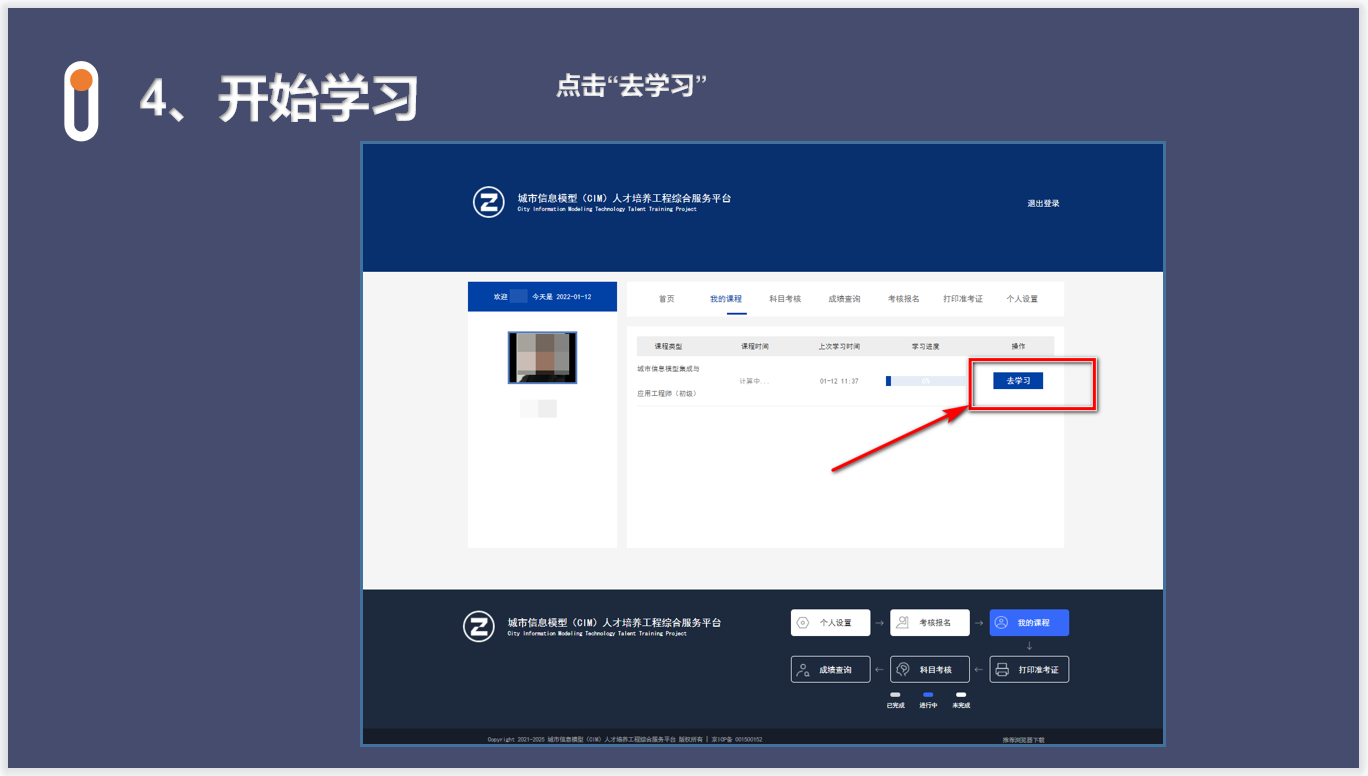The width and height of the screenshot is (1368, 776).
Task: Click the 操作 column header
Action: tap(1018, 346)
